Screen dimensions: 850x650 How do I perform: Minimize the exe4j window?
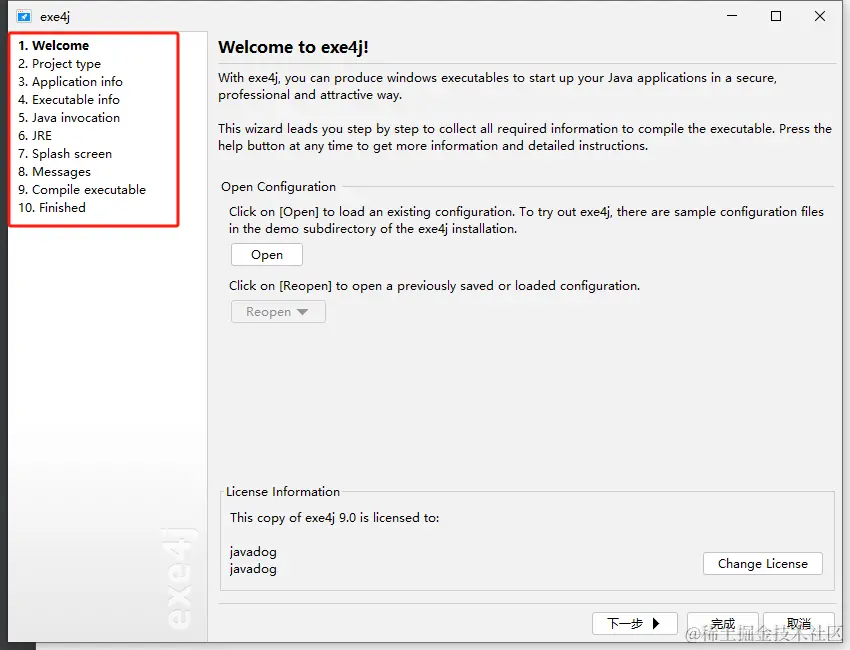tap(732, 16)
